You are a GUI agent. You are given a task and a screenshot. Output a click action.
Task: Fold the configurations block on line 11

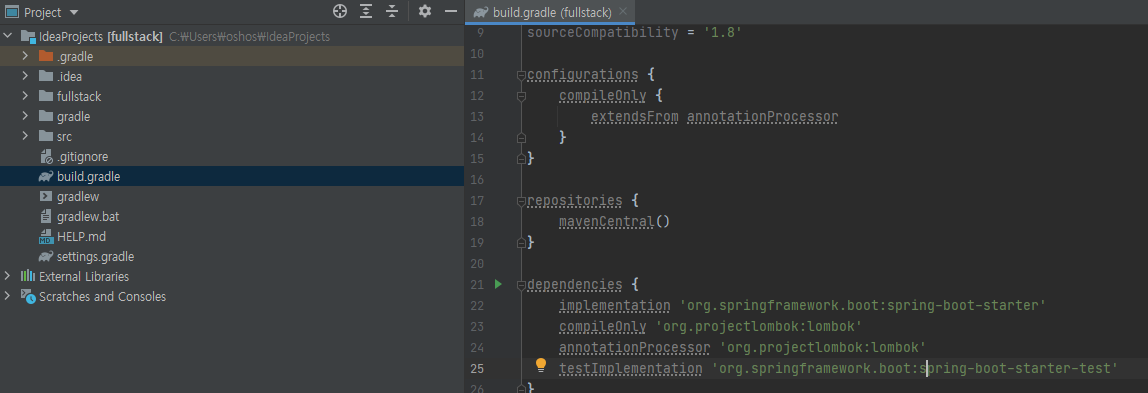tap(521, 75)
